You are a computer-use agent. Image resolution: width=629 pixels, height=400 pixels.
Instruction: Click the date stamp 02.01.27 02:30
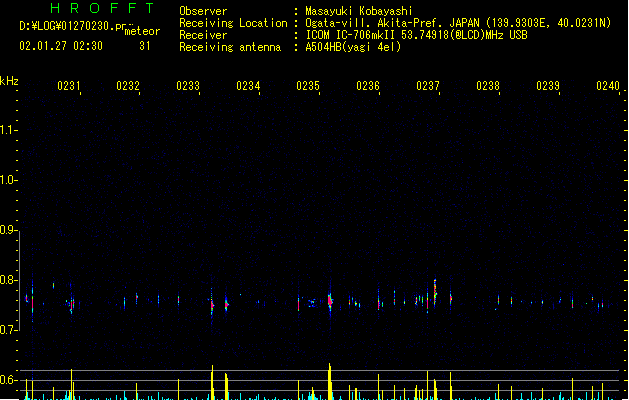[61, 46]
